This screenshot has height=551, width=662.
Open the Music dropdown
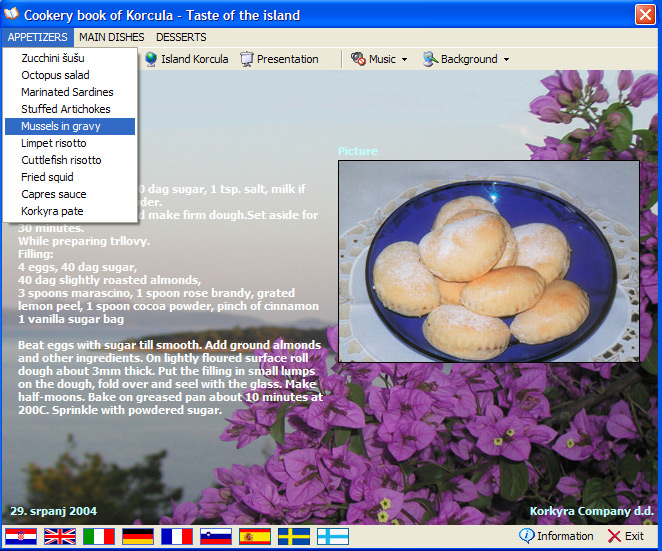click(379, 59)
